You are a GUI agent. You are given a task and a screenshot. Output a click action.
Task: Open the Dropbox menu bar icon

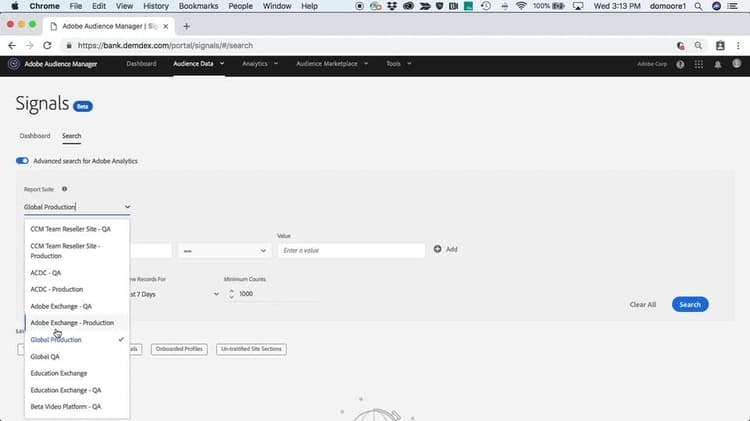(392, 6)
